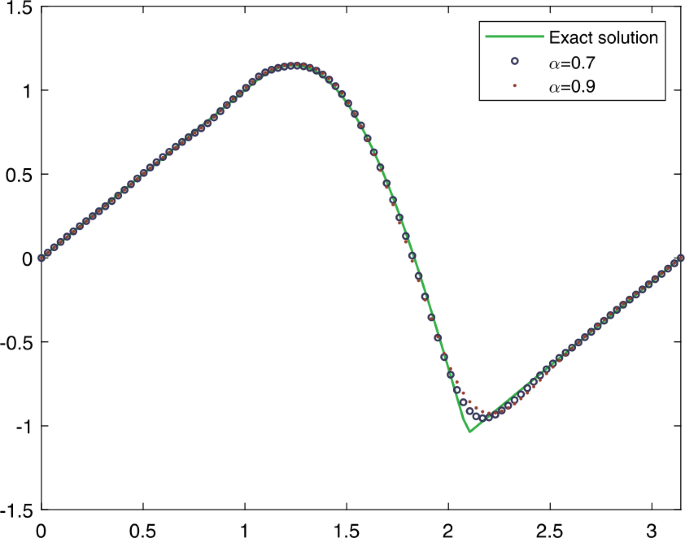Click the y-axis tick label -1

pyautogui.click(x=24, y=426)
